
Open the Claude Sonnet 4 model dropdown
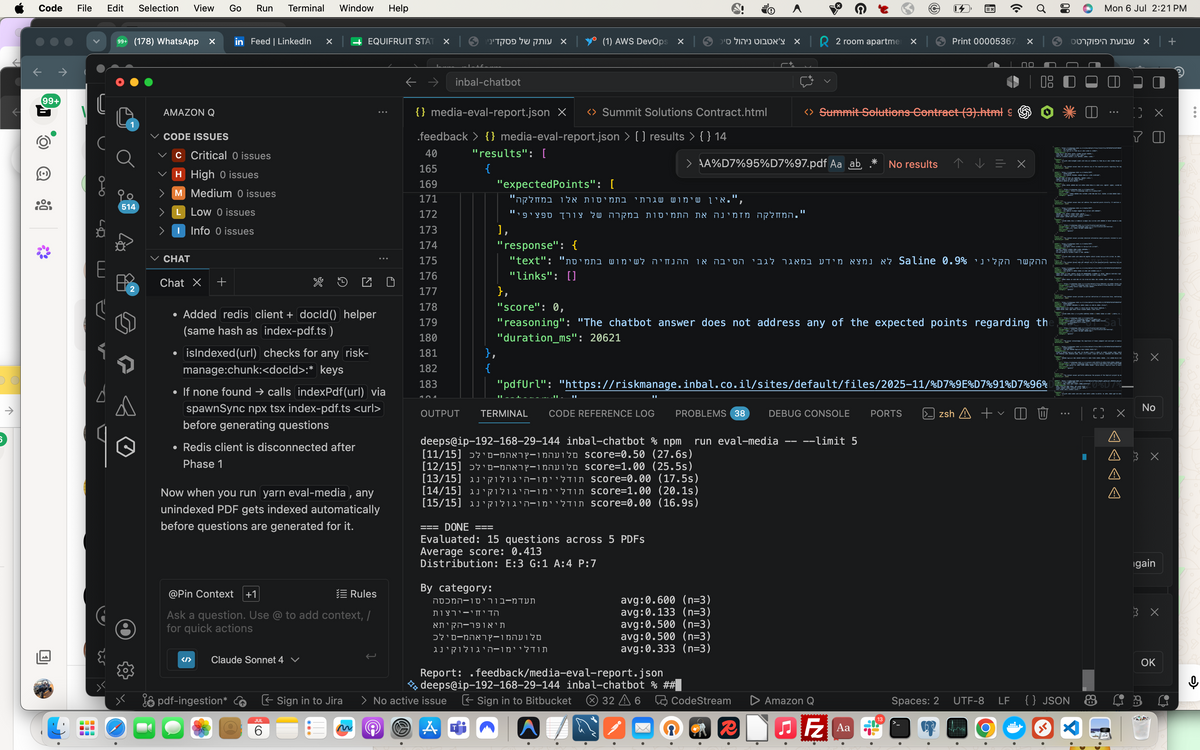[x=255, y=660]
